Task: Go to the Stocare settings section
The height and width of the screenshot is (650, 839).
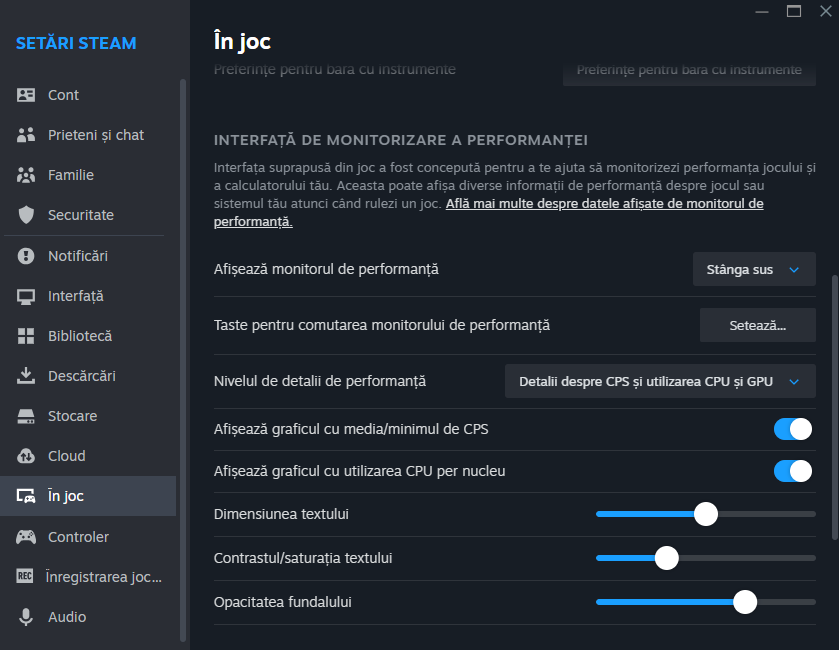Action: click(x=72, y=416)
